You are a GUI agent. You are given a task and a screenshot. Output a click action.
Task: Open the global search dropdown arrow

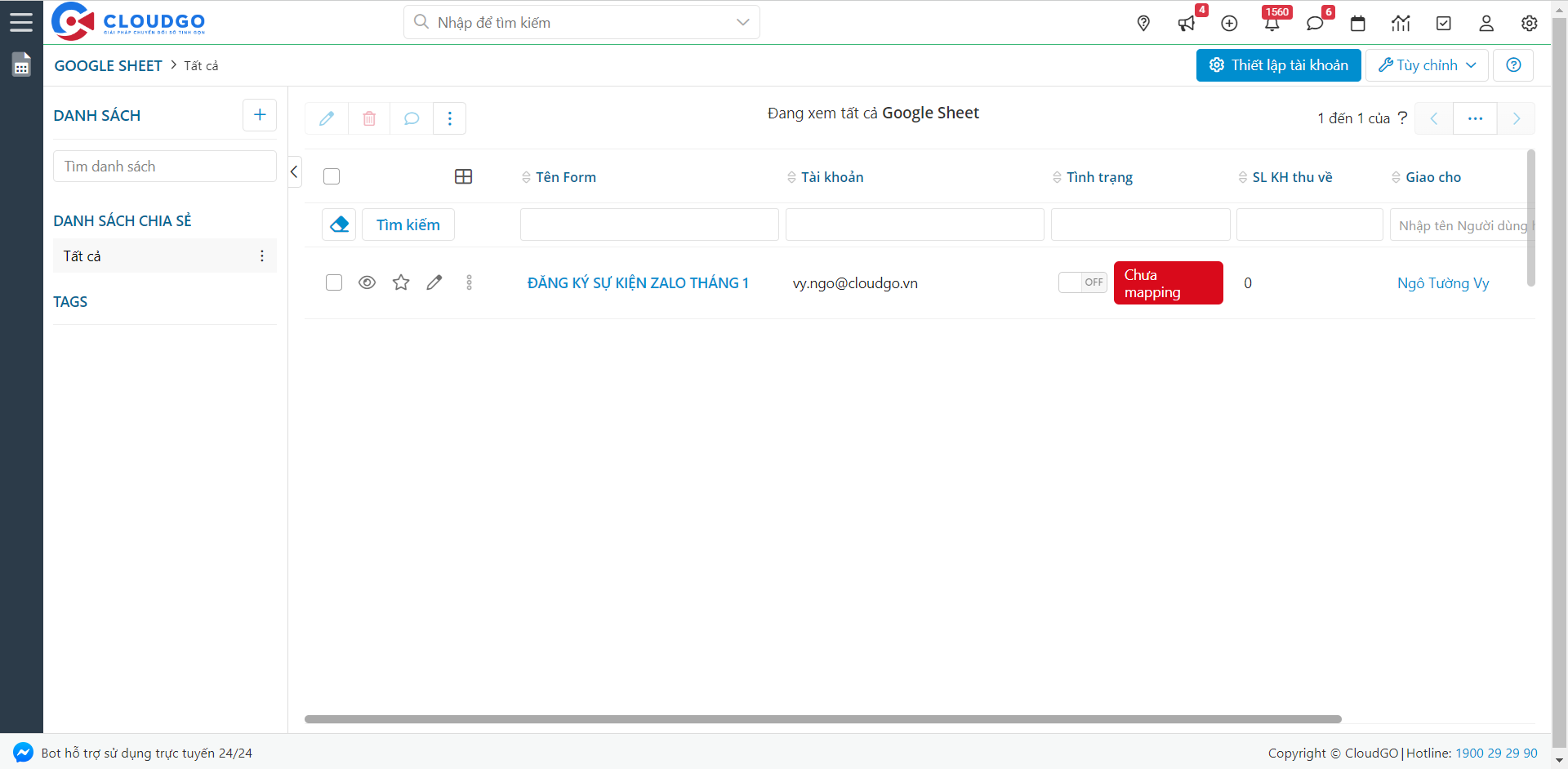(x=742, y=22)
